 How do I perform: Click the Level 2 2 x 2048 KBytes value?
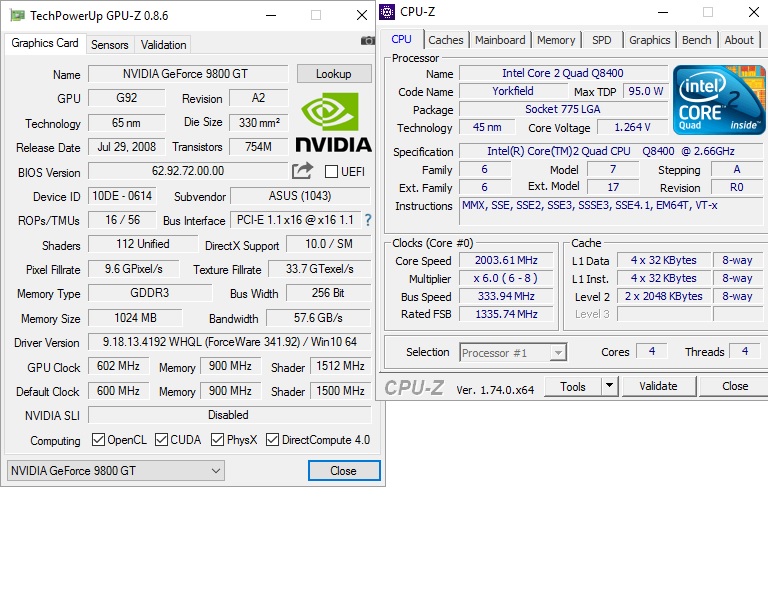pos(664,296)
